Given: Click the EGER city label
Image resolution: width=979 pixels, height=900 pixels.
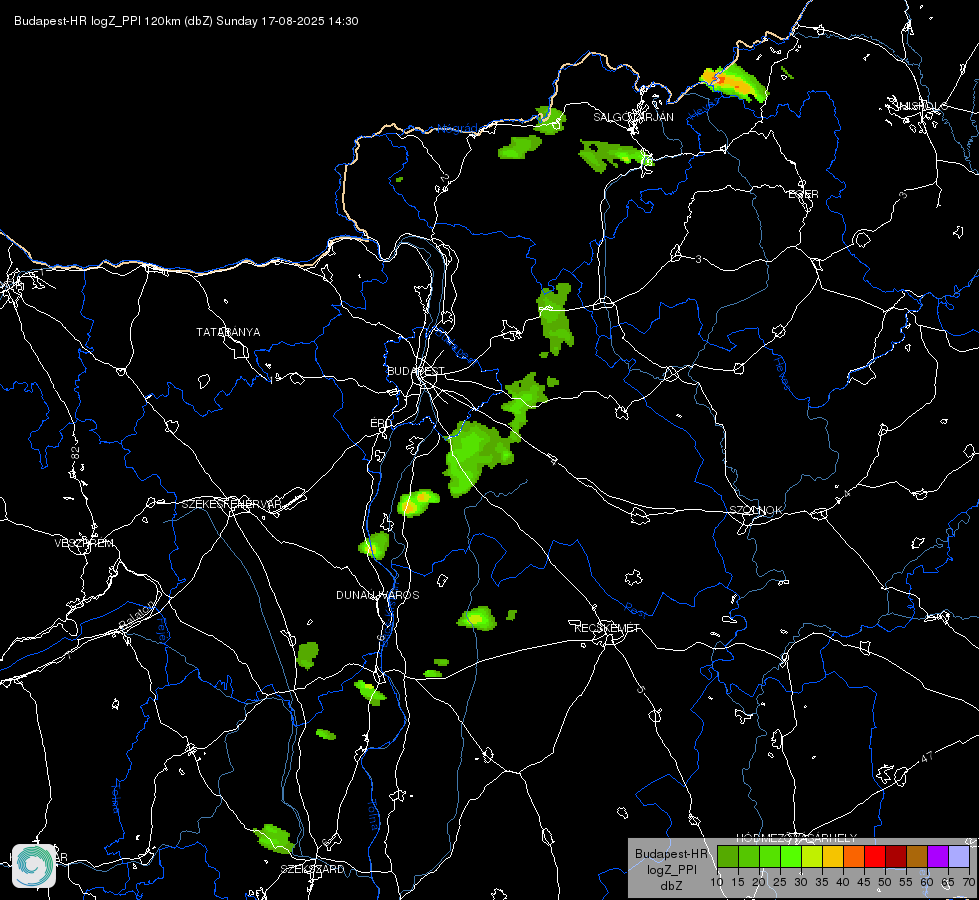Looking at the screenshot, I should point(804,194).
